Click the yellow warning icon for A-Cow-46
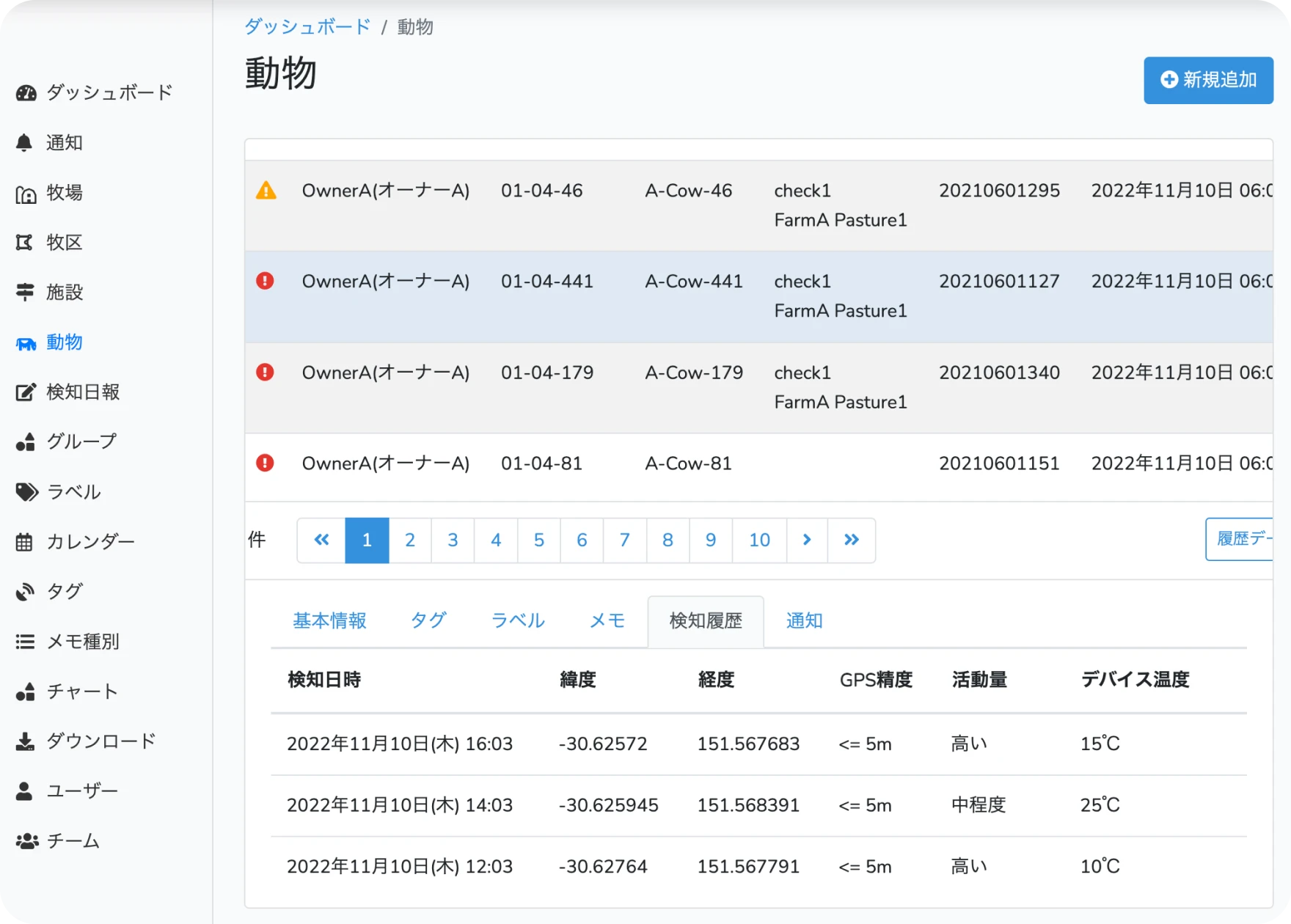Screen dimensions: 1291x924 [266, 191]
